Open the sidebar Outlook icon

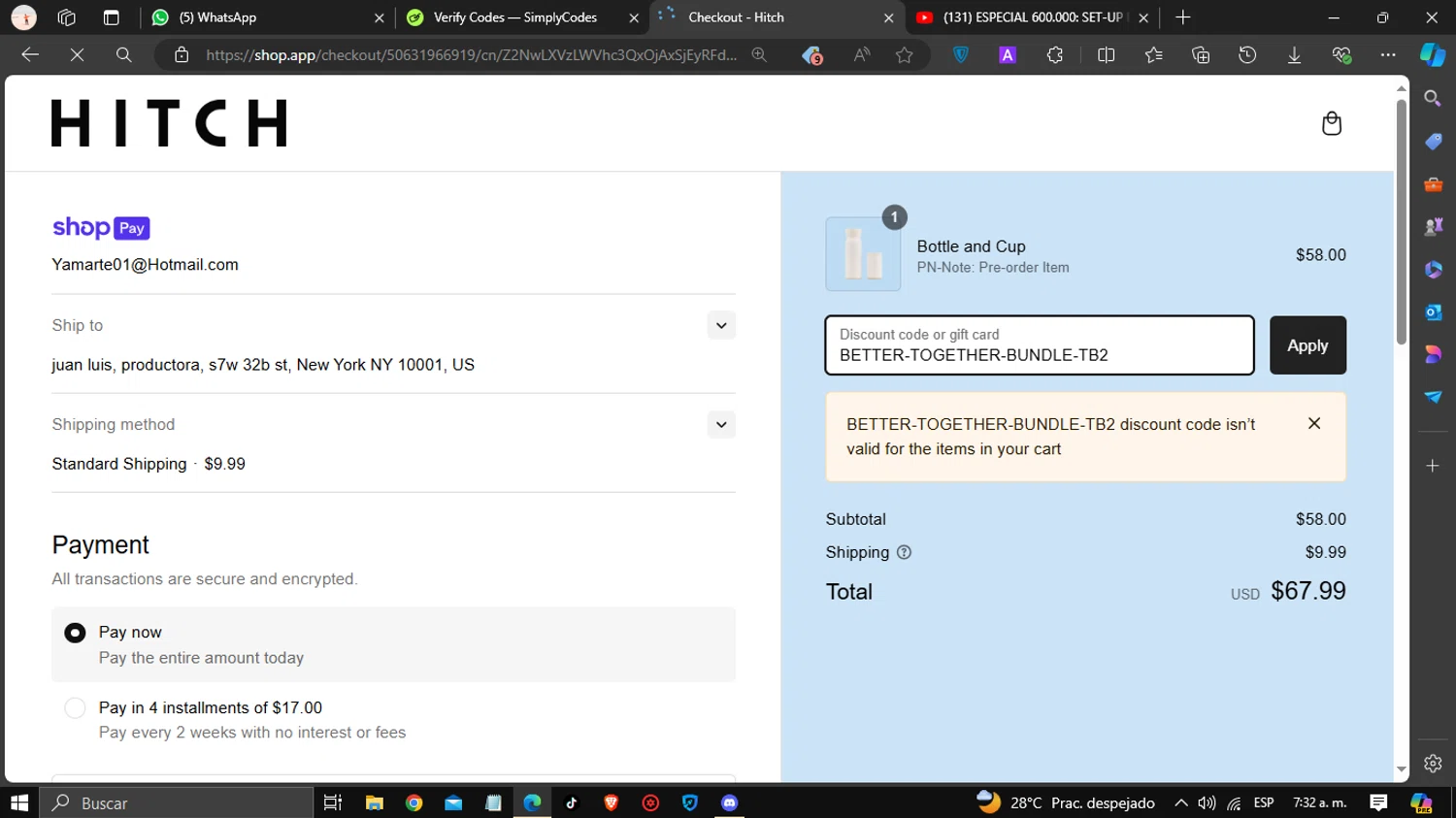point(1433,312)
